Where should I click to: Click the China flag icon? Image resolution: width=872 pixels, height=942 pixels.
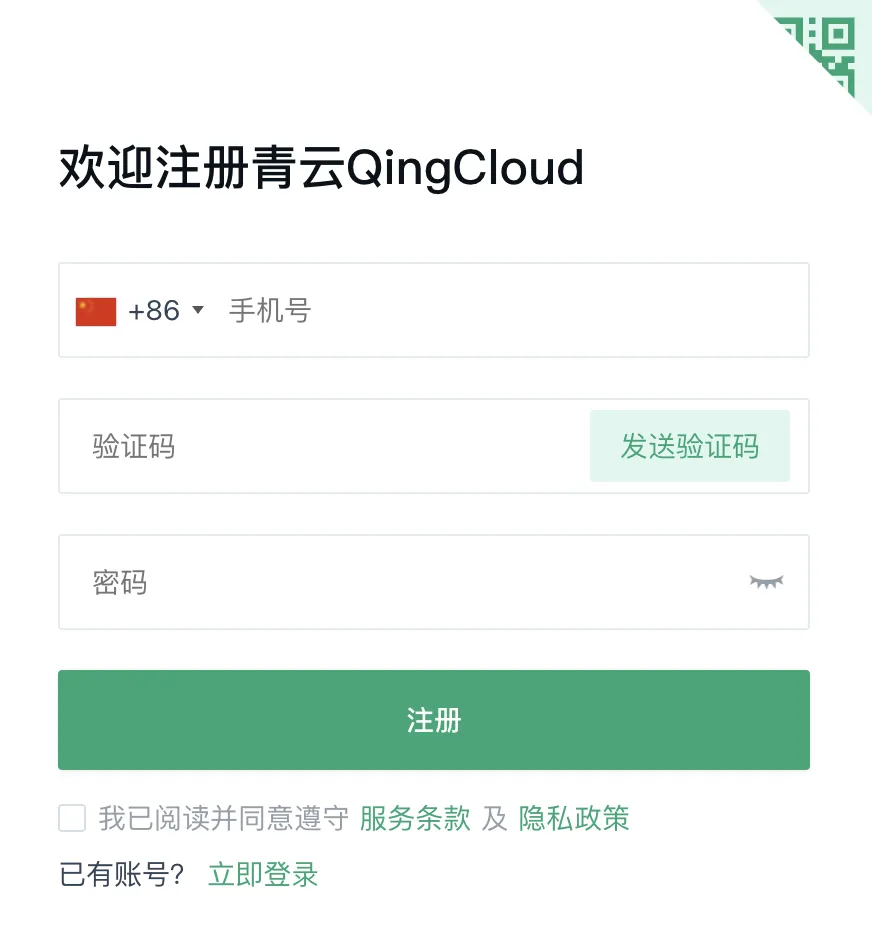(94, 310)
